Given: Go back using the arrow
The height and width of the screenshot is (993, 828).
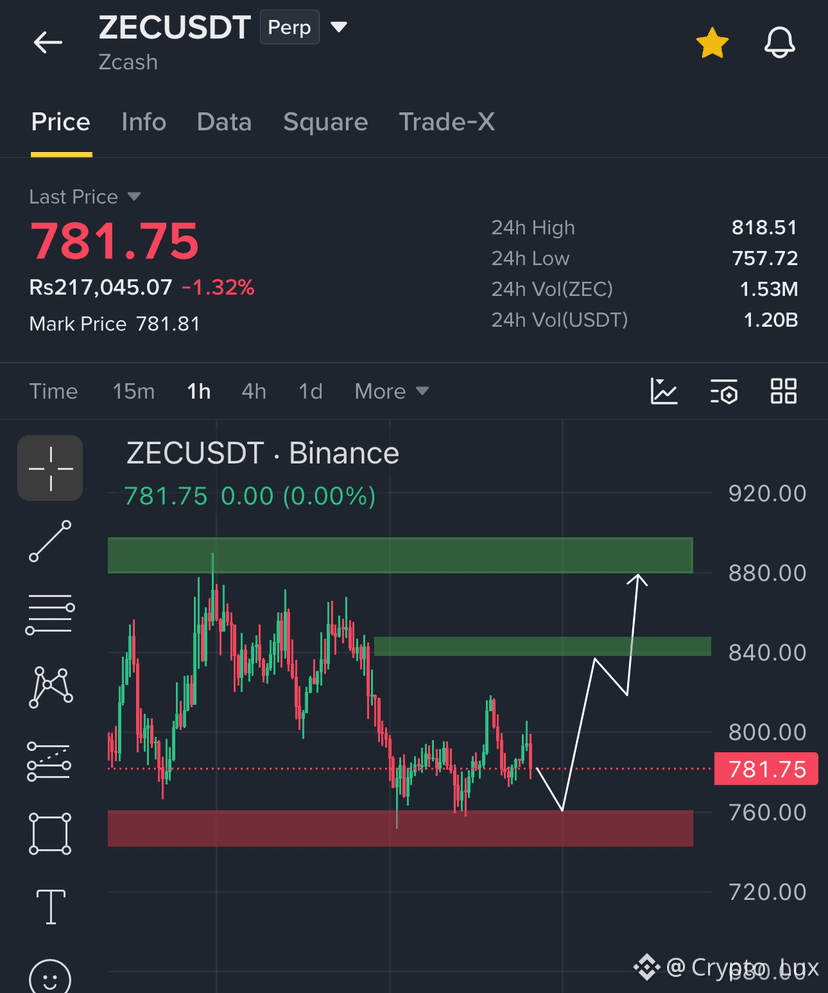Looking at the screenshot, I should tap(48, 43).
